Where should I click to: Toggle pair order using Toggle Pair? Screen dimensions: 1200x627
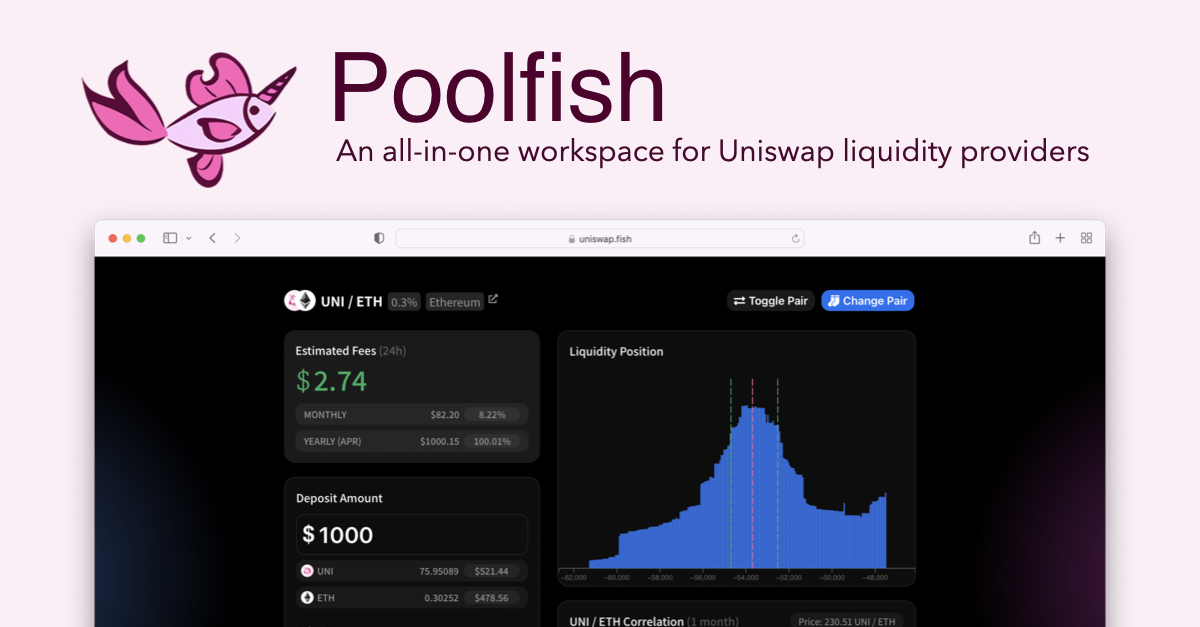tap(770, 300)
